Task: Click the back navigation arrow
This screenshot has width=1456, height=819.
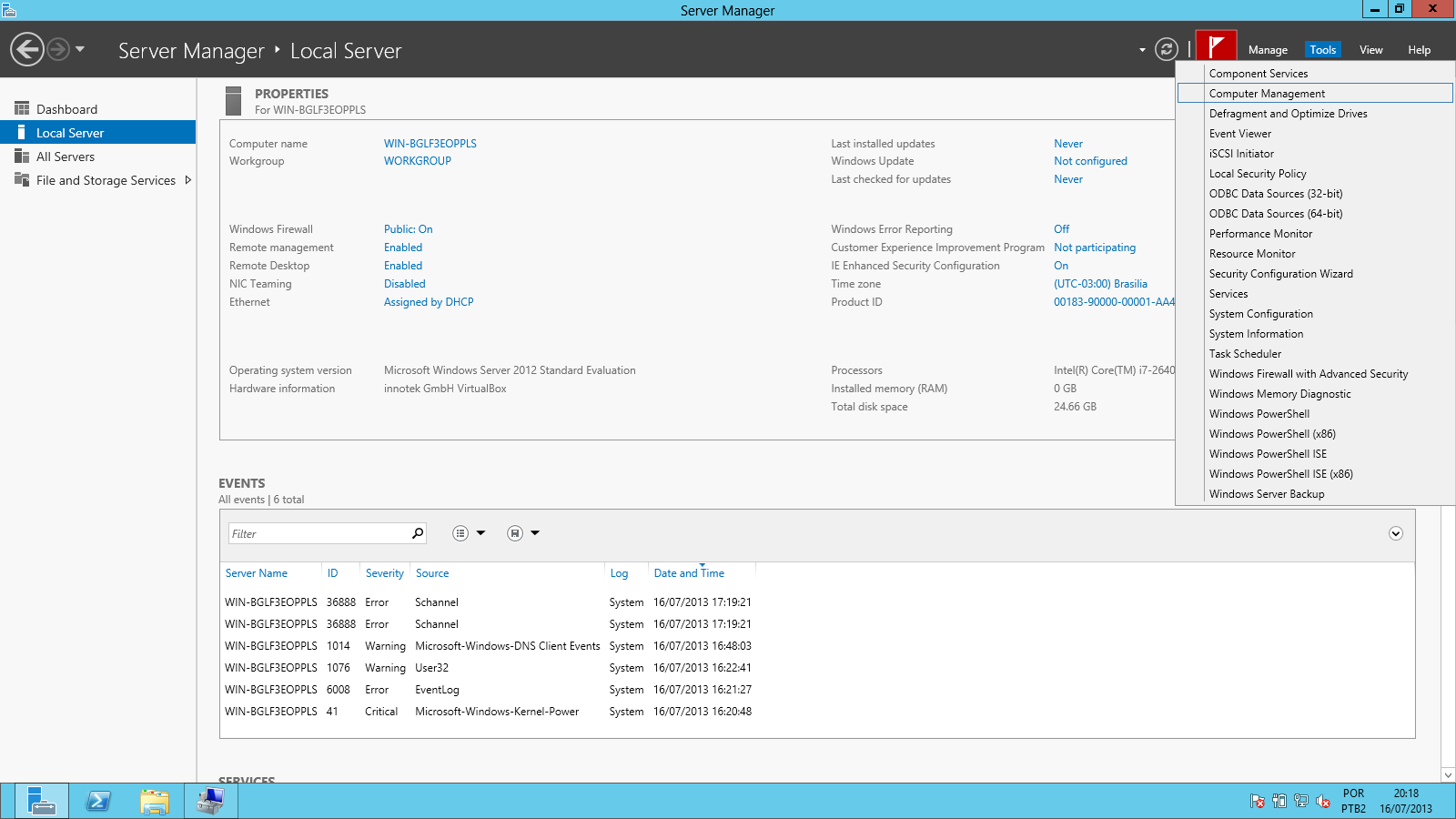Action: (x=27, y=49)
